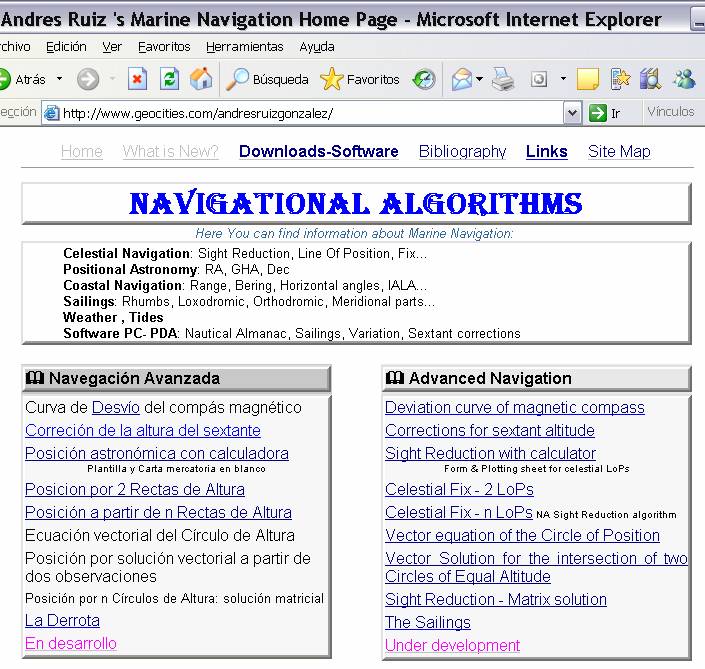Expand the Mail envelope dropdown arrow
Screen dimensions: 705x669
[x=480, y=79]
